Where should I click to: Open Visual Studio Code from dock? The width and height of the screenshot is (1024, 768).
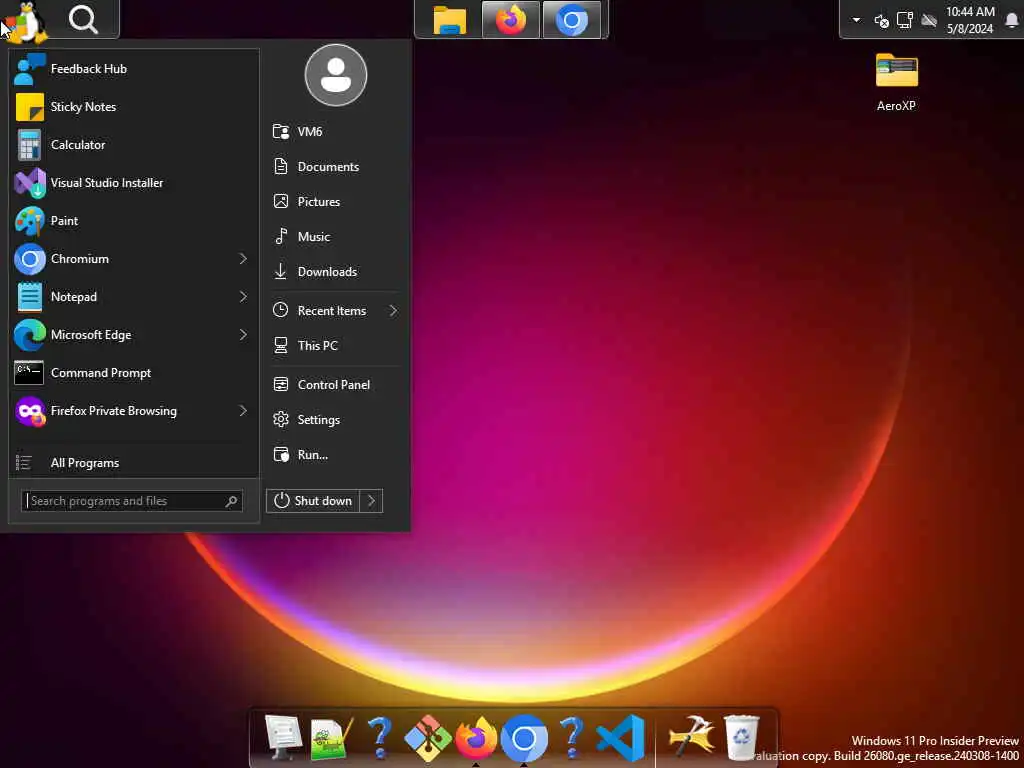tap(620, 739)
